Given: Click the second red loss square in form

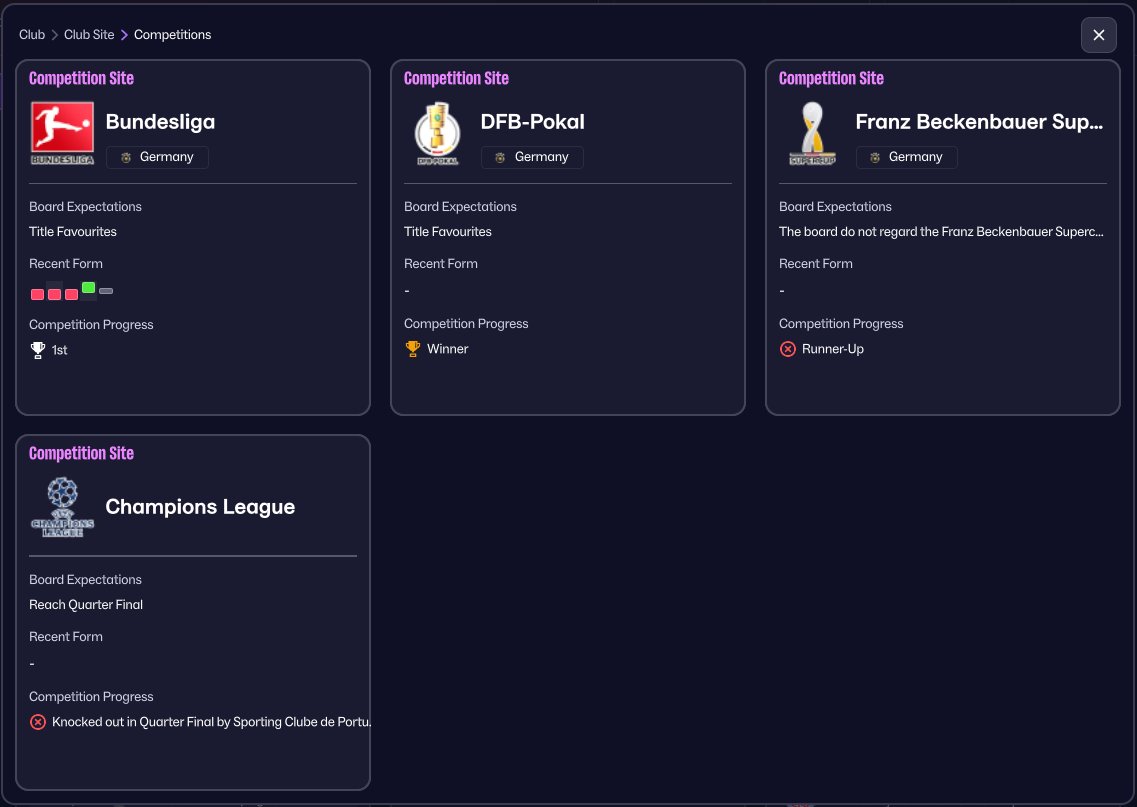Looking at the screenshot, I should [54, 294].
